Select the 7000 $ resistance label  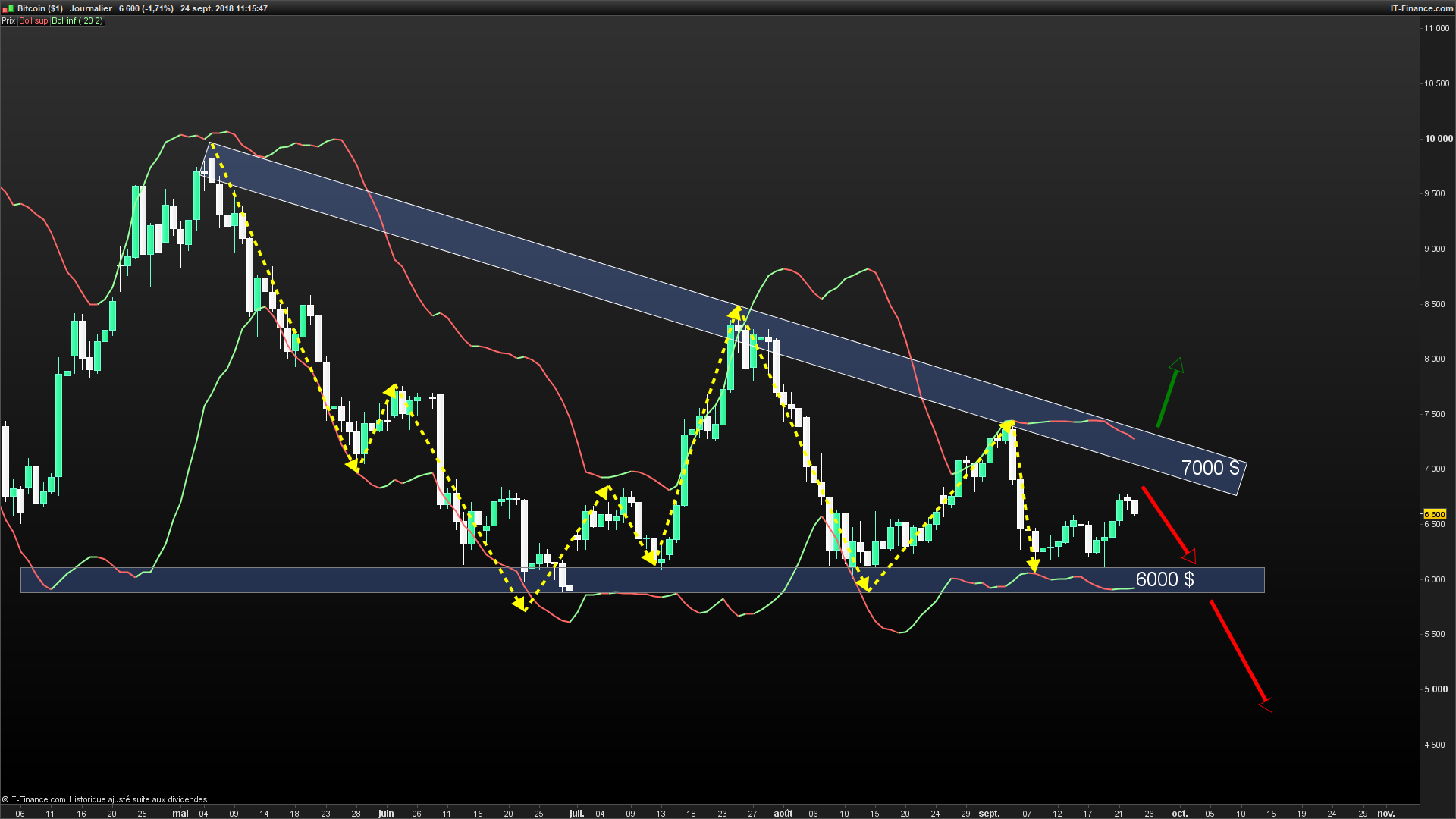[1210, 468]
